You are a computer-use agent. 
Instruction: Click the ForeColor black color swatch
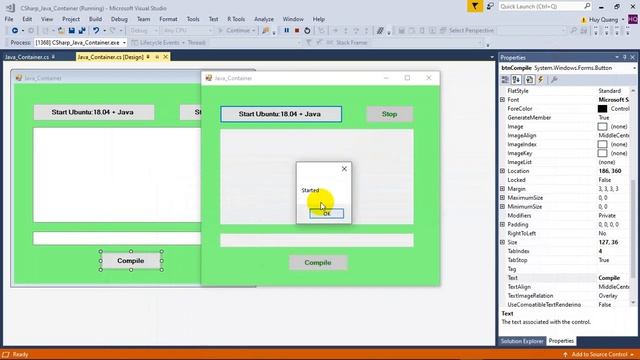[x=602, y=109]
